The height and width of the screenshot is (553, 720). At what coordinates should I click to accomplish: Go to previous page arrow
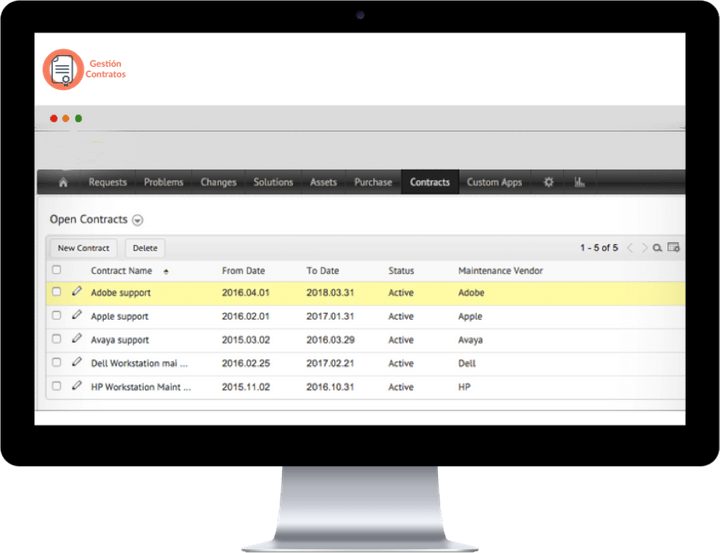click(x=630, y=248)
